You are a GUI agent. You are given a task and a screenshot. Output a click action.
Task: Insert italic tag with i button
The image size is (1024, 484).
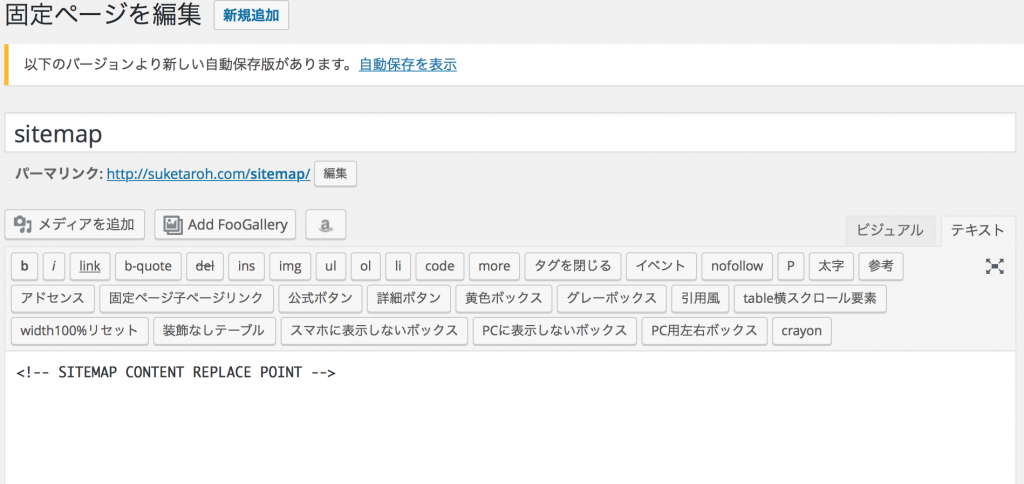[53, 266]
